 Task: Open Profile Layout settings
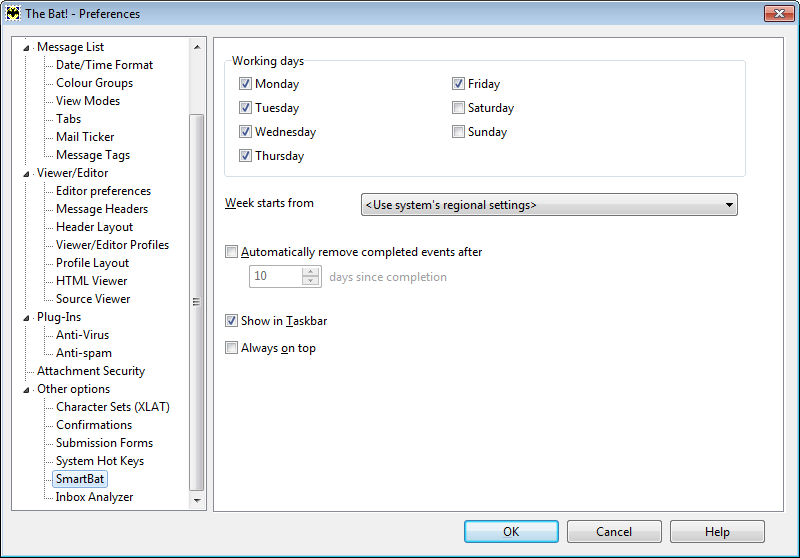pyautogui.click(x=92, y=263)
